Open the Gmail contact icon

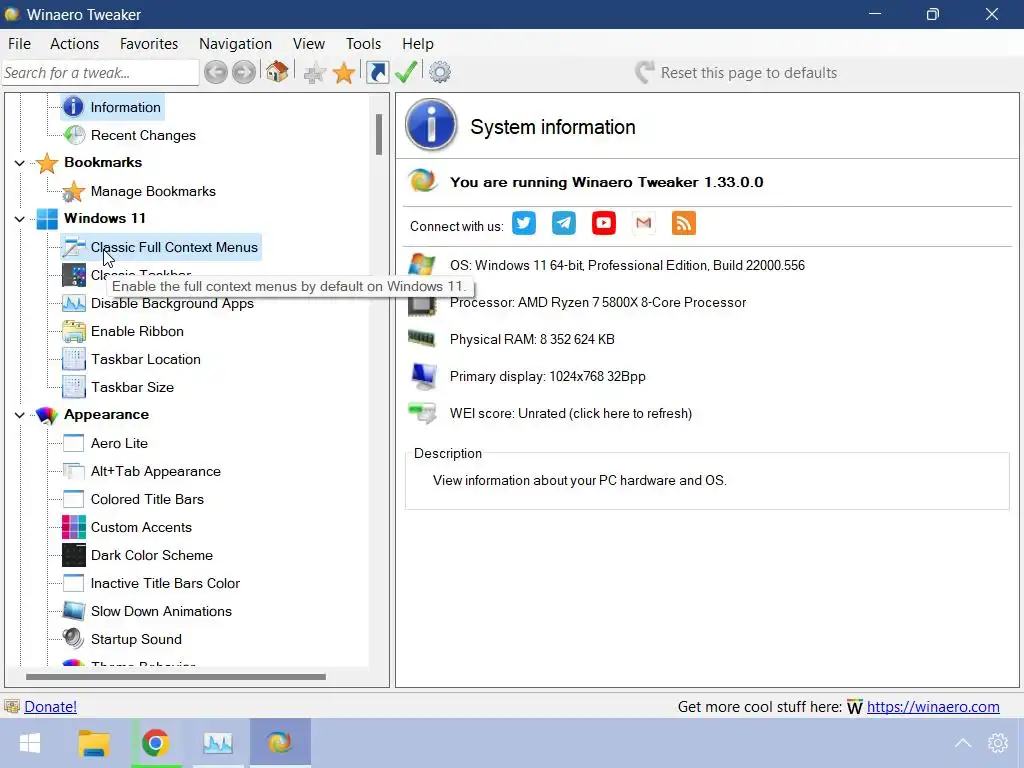(x=643, y=223)
